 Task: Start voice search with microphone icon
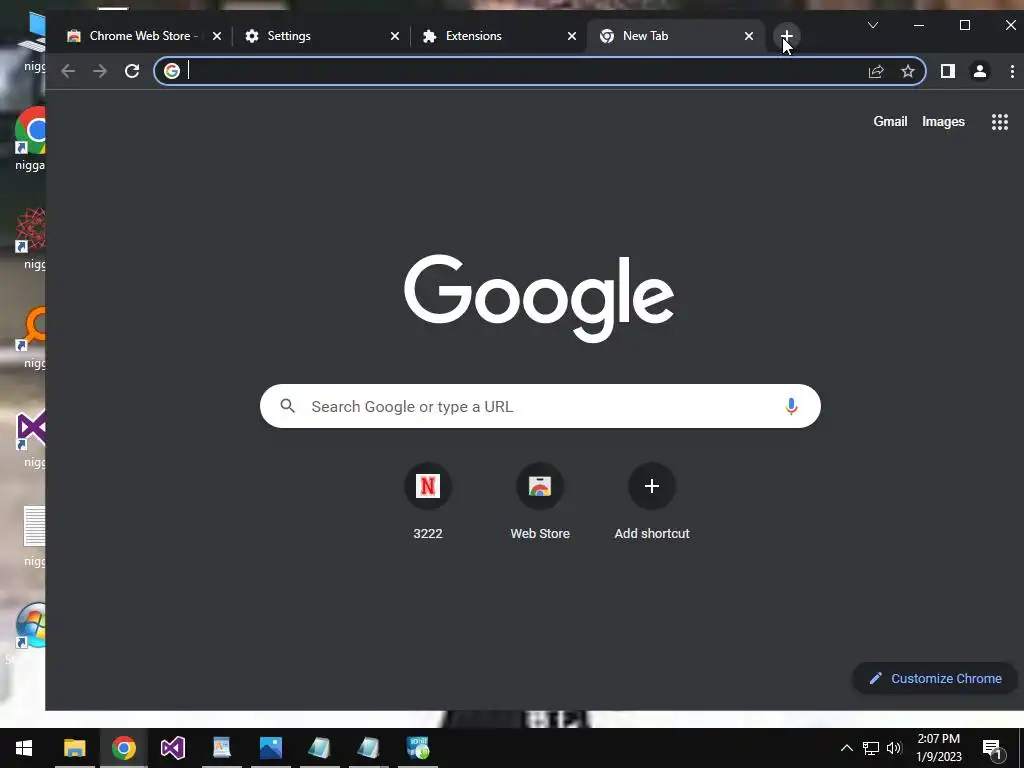click(791, 406)
